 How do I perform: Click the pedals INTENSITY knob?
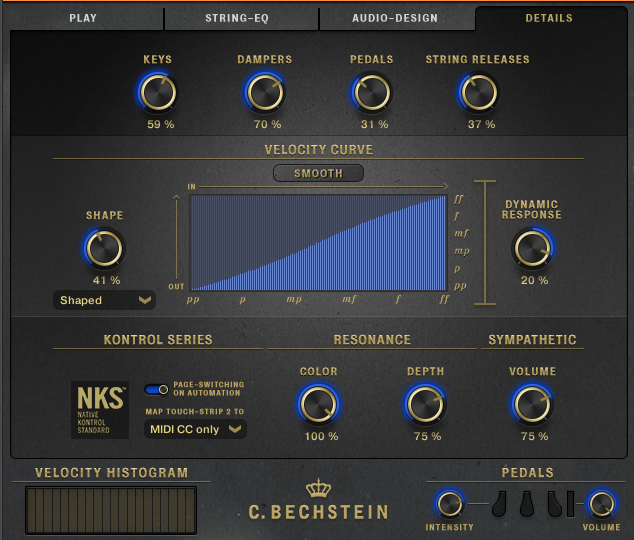450,504
